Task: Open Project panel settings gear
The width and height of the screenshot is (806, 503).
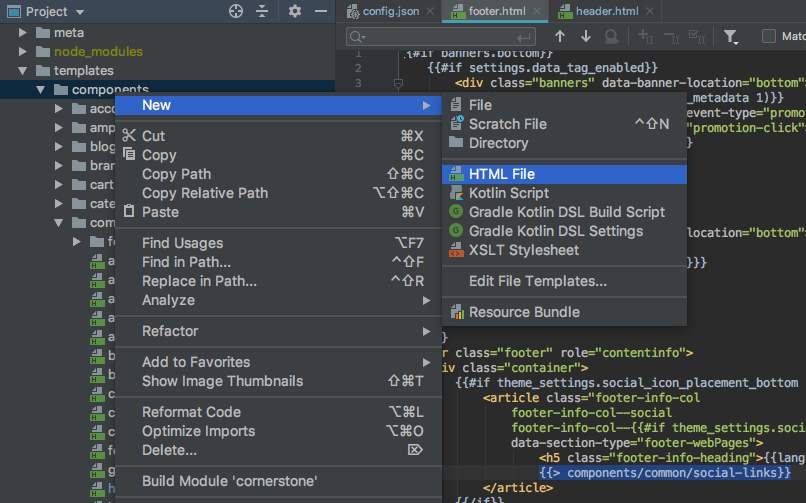Action: click(295, 11)
